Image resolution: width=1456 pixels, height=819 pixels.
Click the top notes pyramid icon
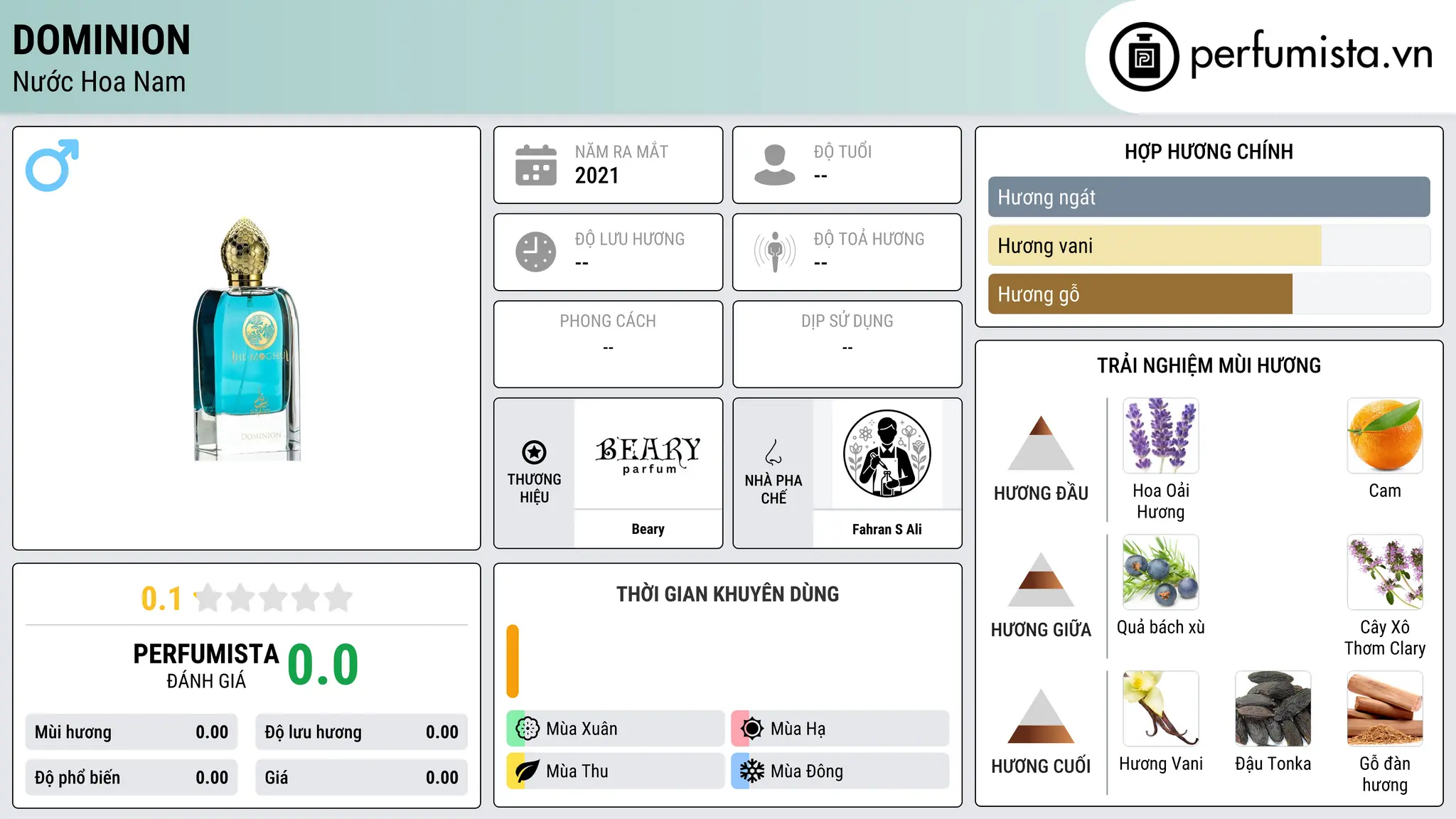pyautogui.click(x=1041, y=443)
